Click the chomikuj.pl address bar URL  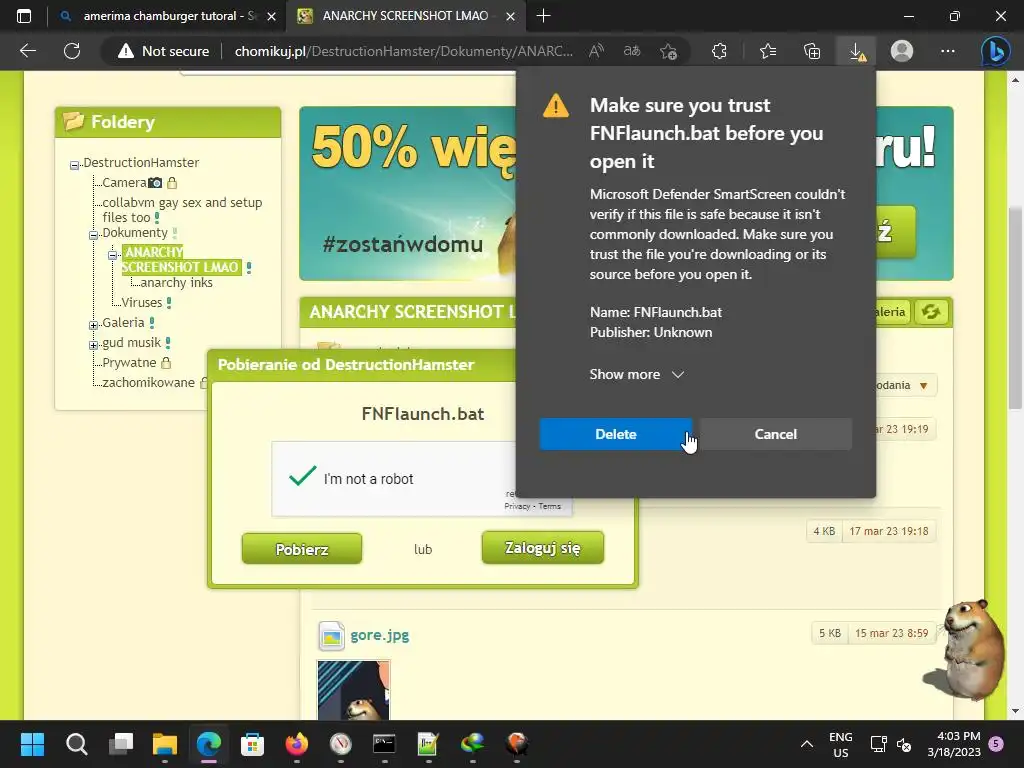point(404,51)
